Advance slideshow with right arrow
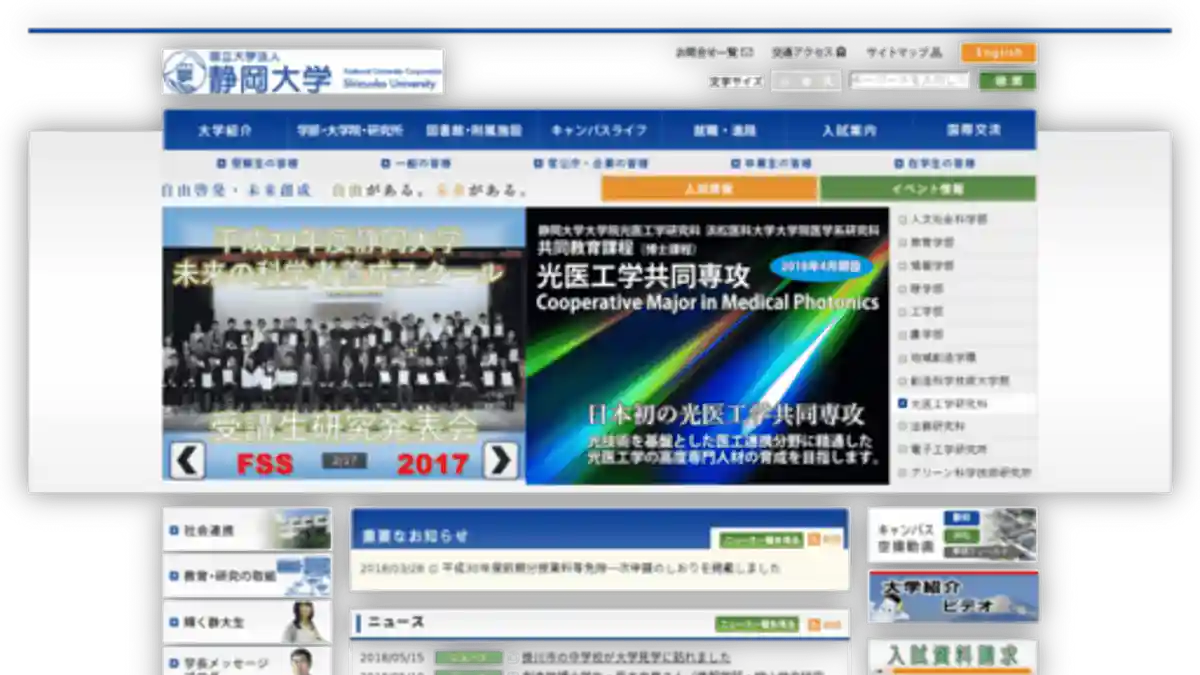Screen dimensions: 1200x675 coord(501,460)
